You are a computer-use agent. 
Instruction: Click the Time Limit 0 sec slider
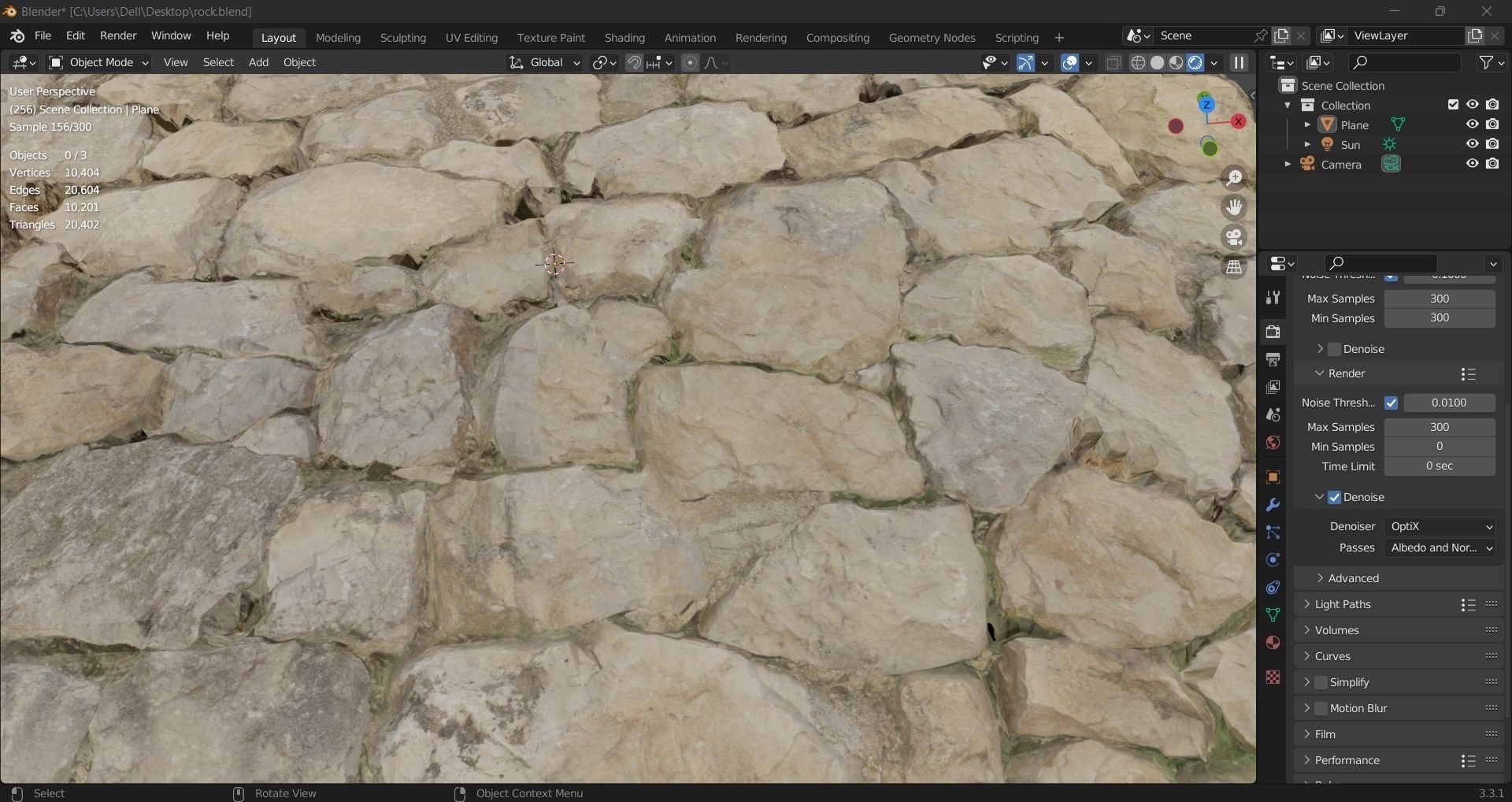pyautogui.click(x=1439, y=466)
